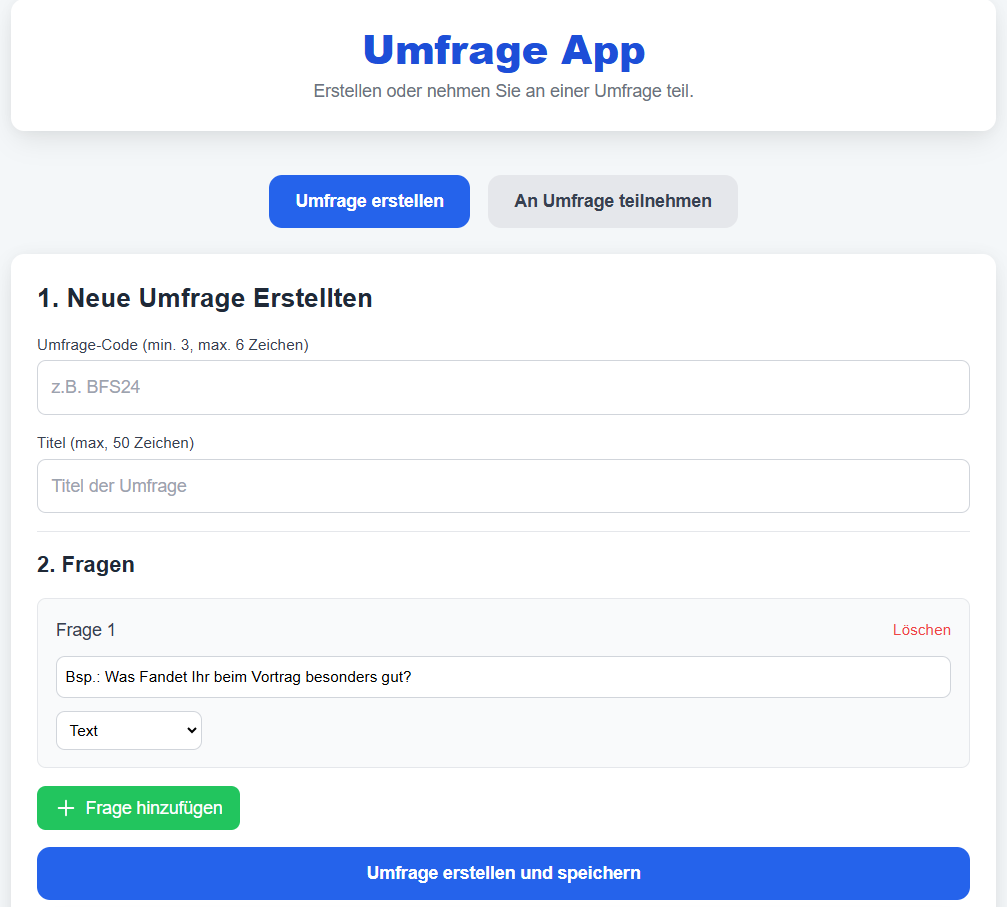Select the Frage 1 question text field
Viewport: 1007px width, 907px height.
click(503, 677)
